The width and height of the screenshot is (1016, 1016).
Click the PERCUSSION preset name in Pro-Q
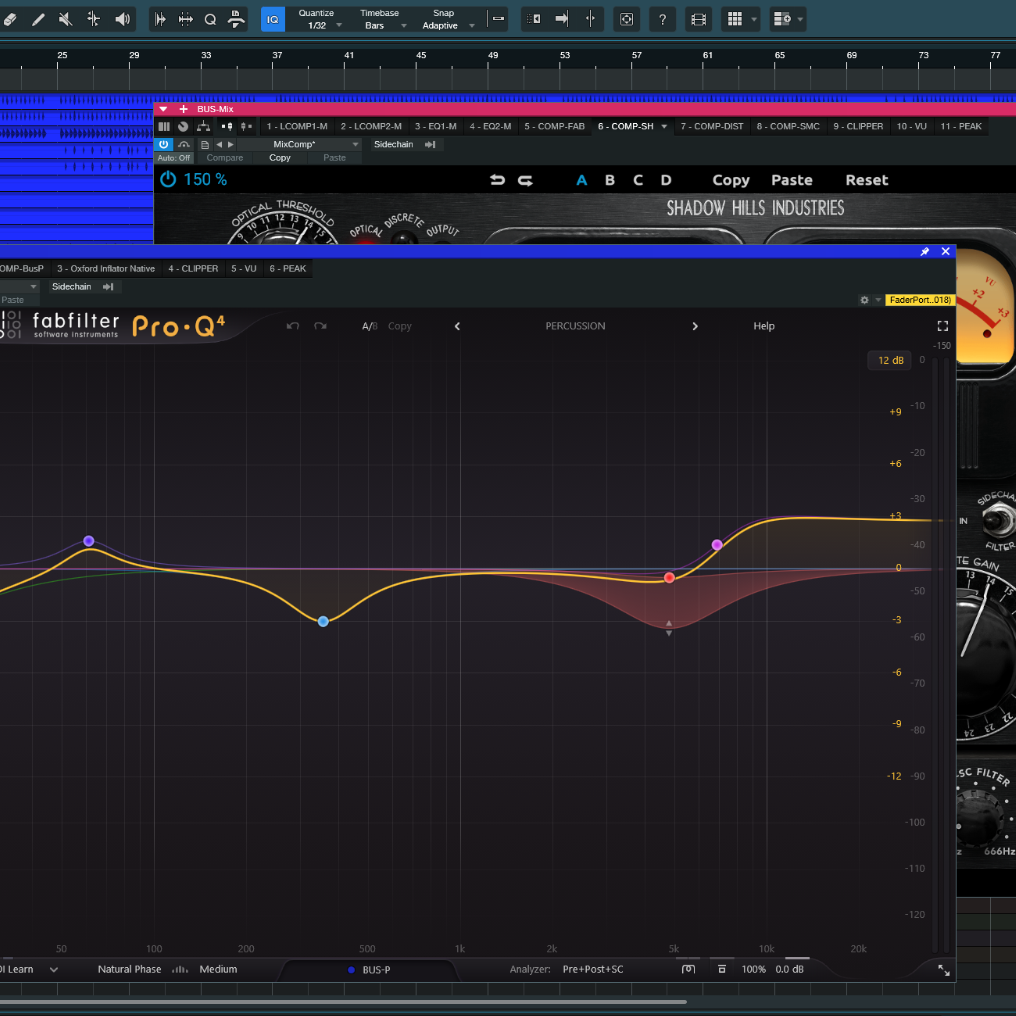tap(575, 326)
